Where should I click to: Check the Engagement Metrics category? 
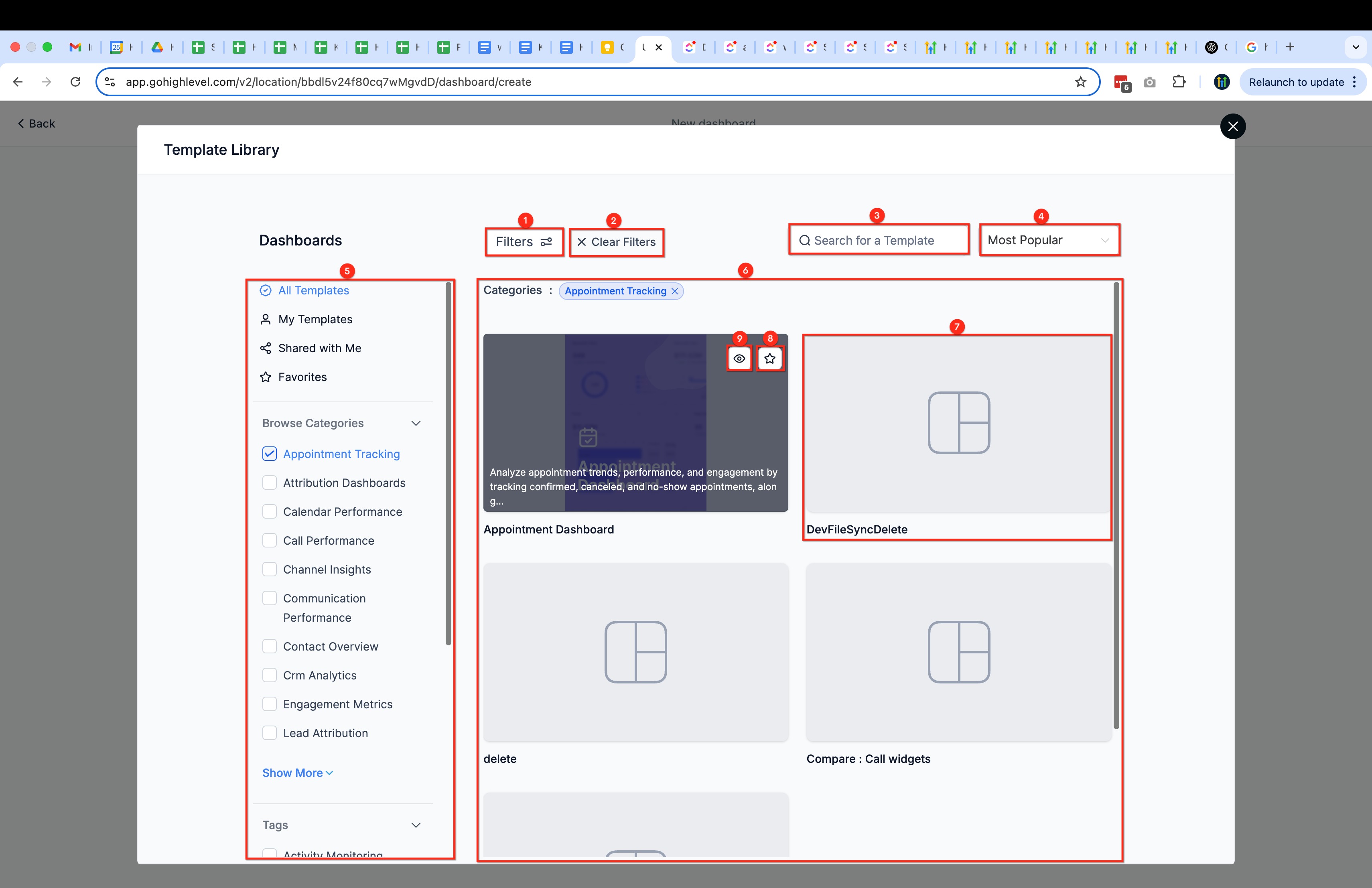point(269,704)
